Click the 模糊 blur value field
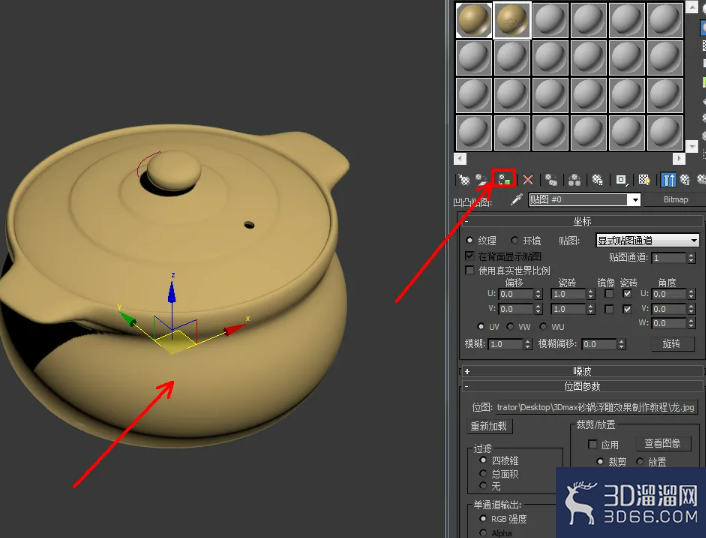The height and width of the screenshot is (538, 706). [x=506, y=344]
